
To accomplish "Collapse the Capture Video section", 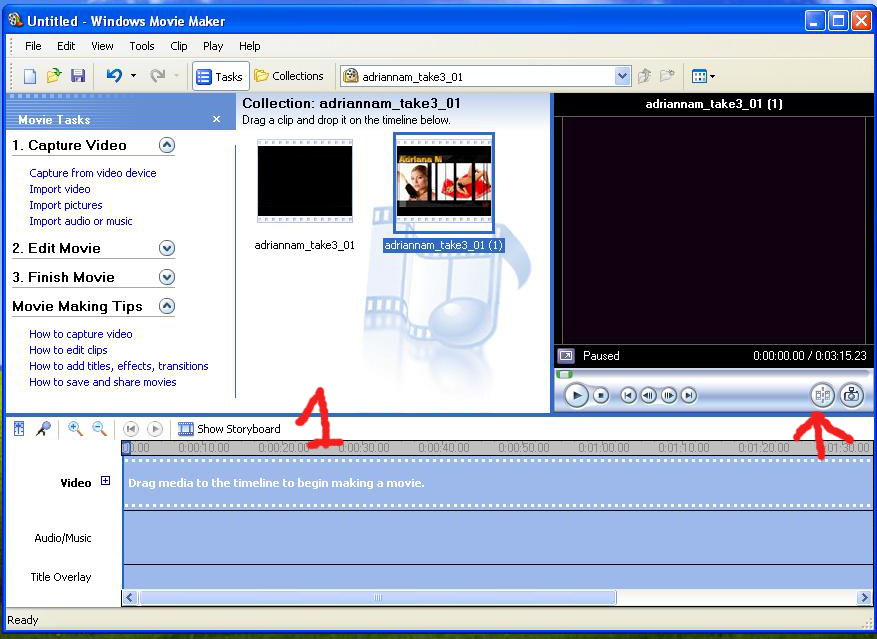I will click(167, 145).
